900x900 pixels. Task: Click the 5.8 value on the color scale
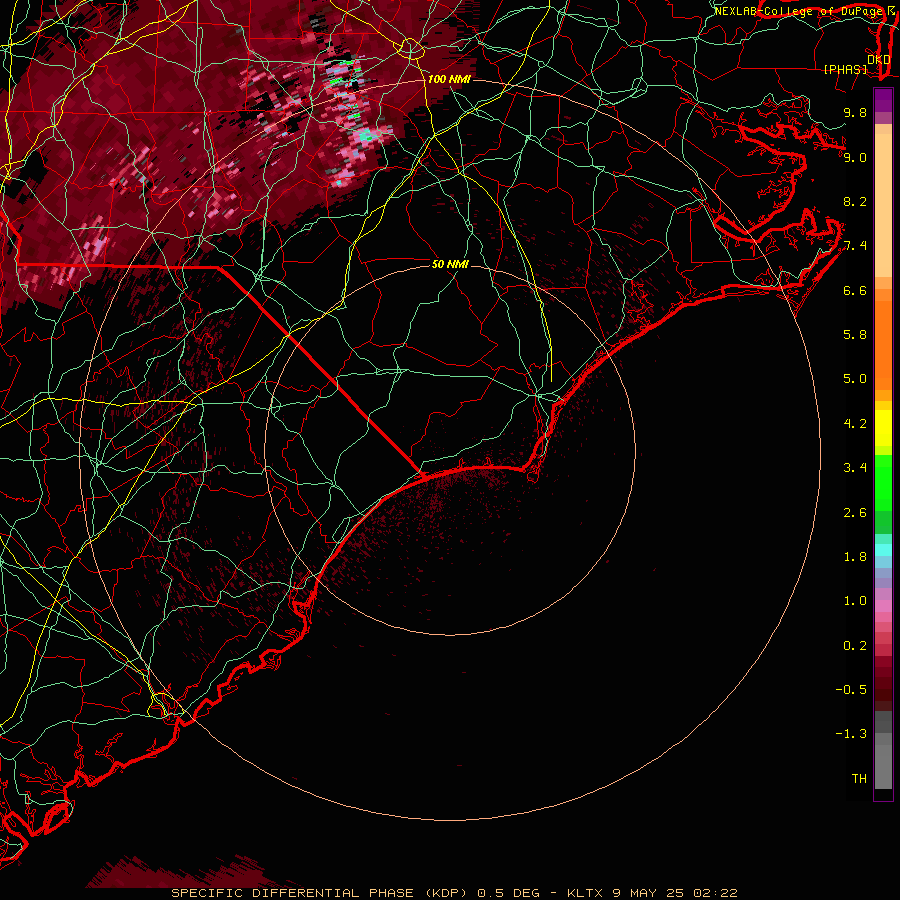(x=855, y=335)
